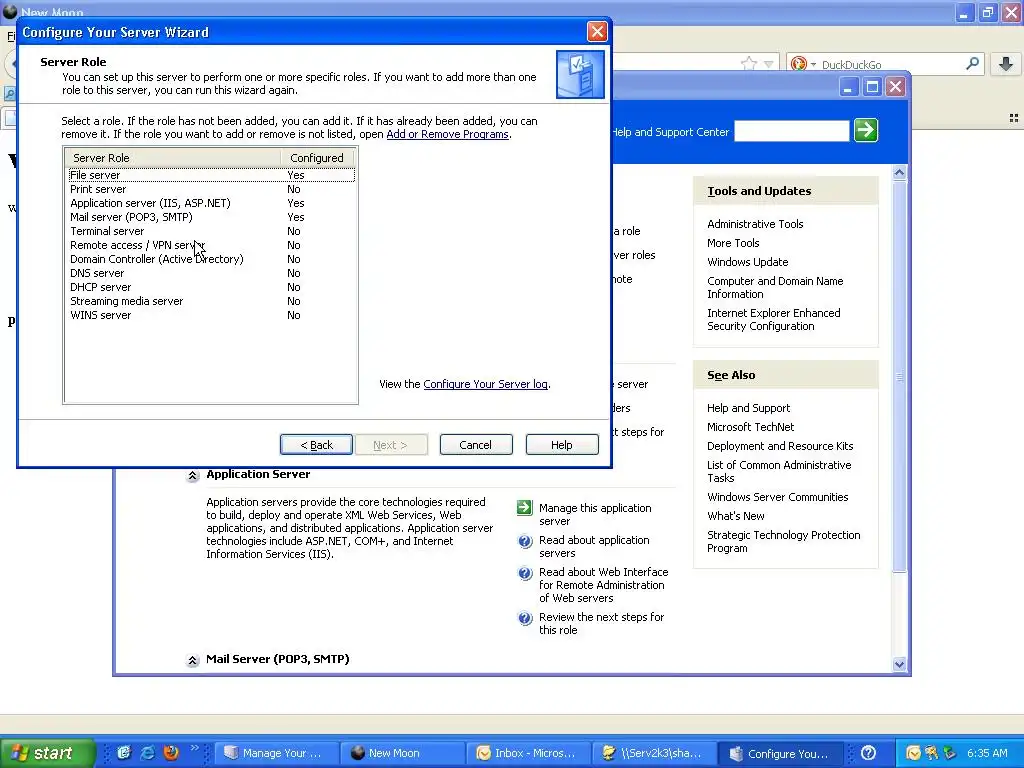Click the Configure Your Server taskbar button

[x=781, y=753]
